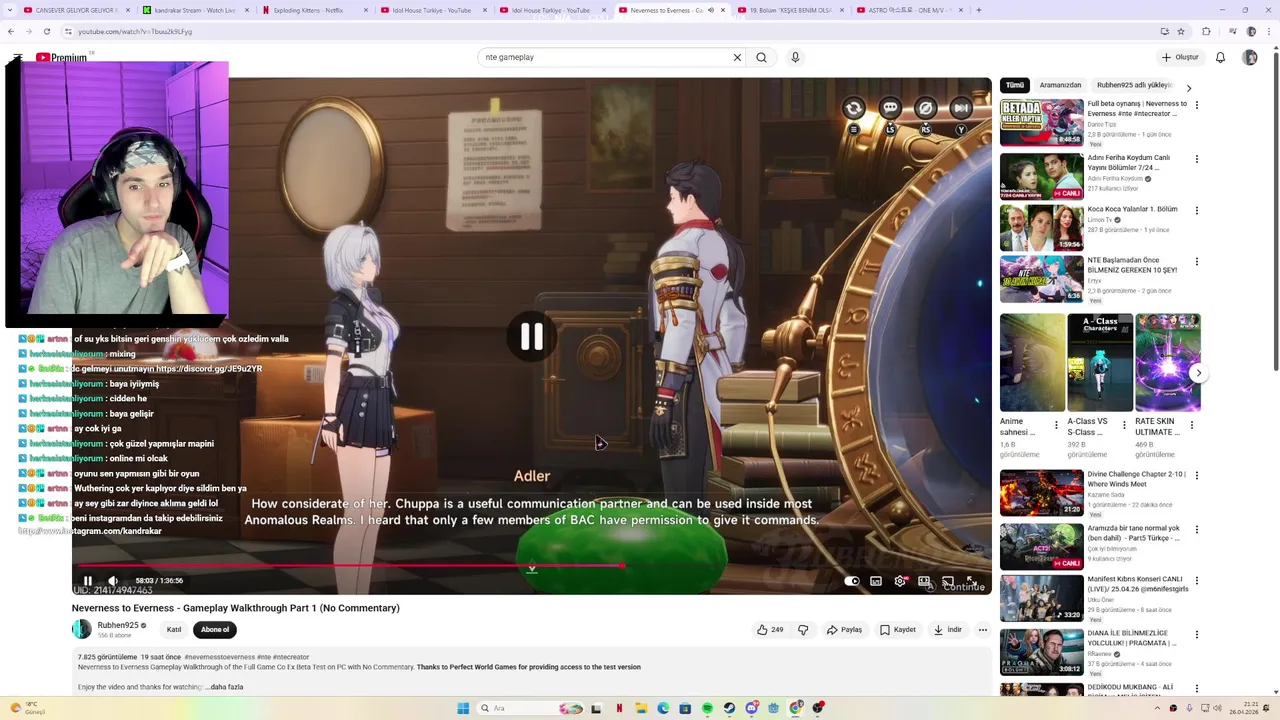
Task: Reload the page in the browser
Action: 46,31
